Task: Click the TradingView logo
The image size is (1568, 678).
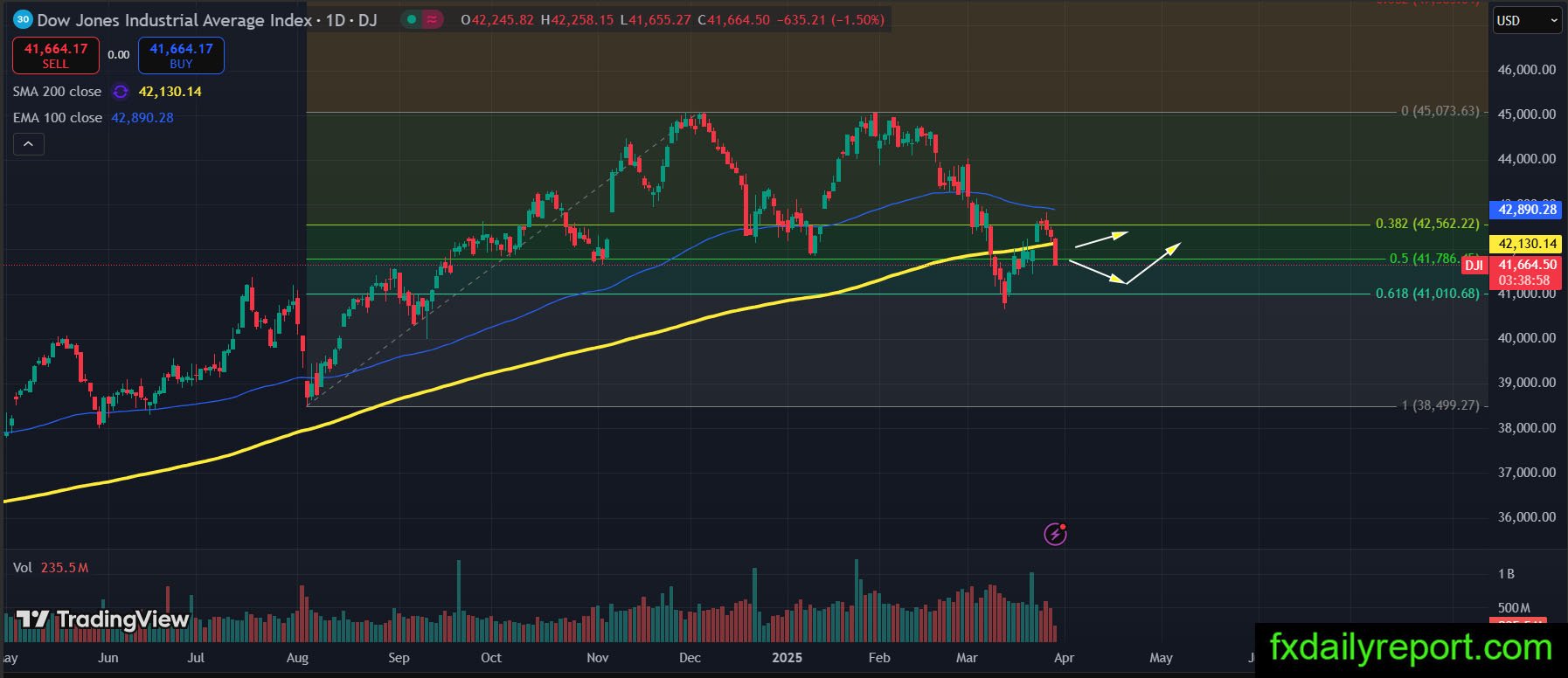Action: [103, 619]
